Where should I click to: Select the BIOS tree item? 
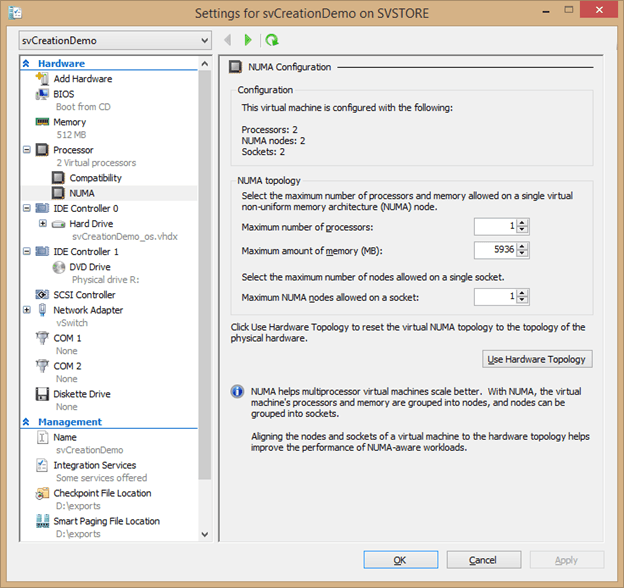point(64,94)
